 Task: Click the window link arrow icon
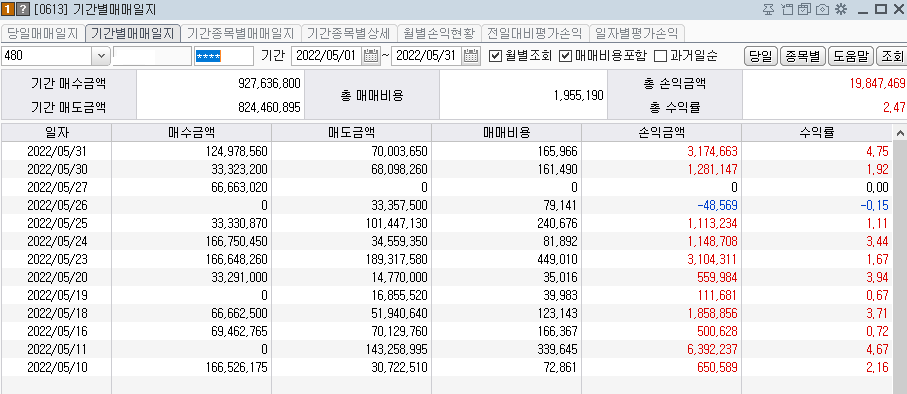786,9
